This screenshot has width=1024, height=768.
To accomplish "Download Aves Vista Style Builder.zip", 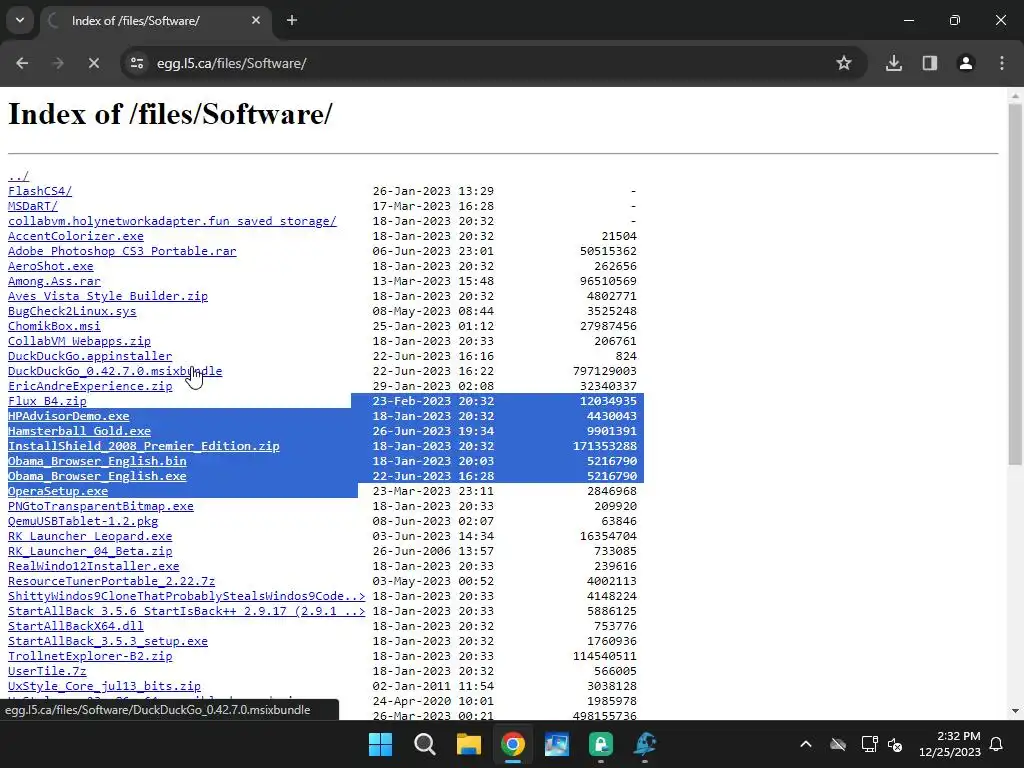I will tap(108, 296).
